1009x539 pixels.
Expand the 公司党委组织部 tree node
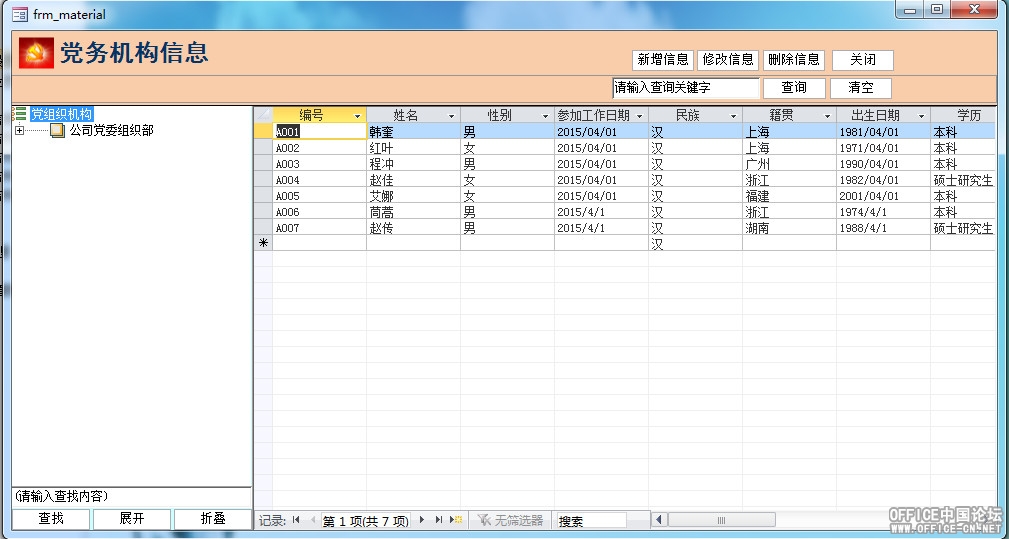19,131
